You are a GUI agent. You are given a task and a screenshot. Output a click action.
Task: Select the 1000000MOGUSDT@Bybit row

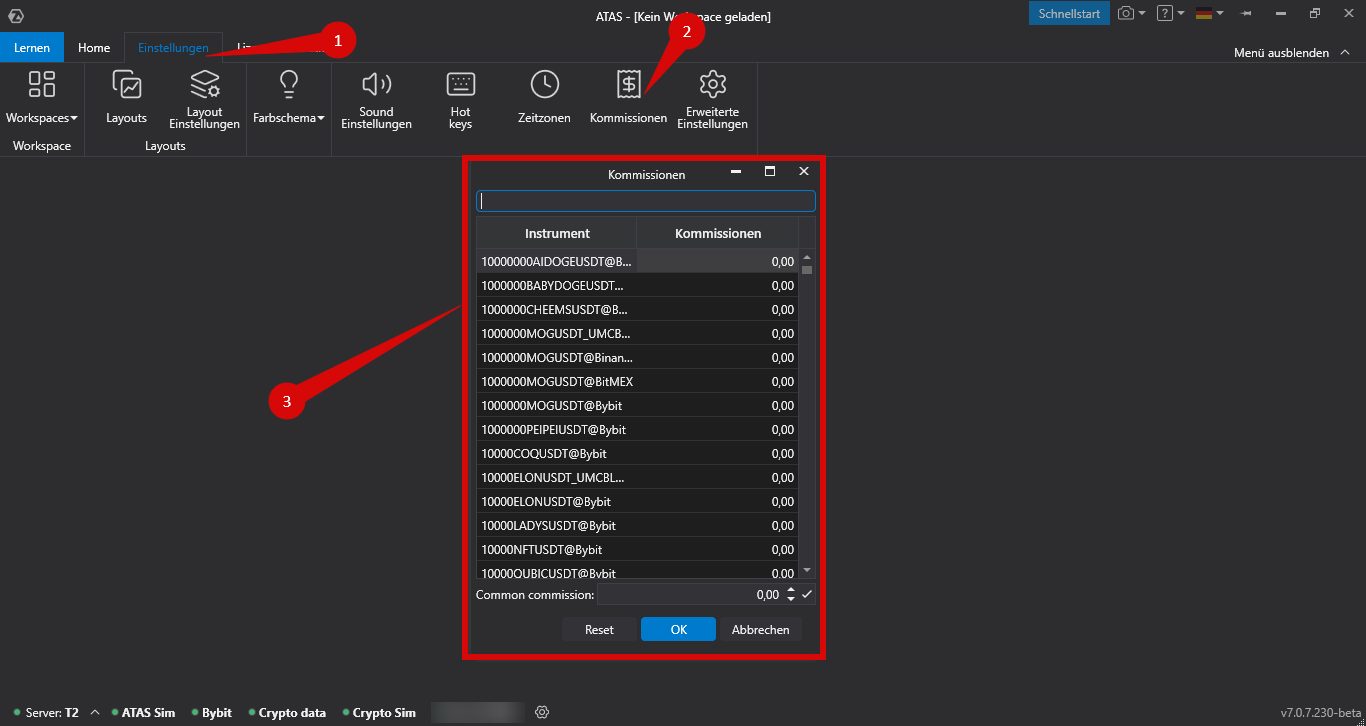pyautogui.click(x=637, y=405)
